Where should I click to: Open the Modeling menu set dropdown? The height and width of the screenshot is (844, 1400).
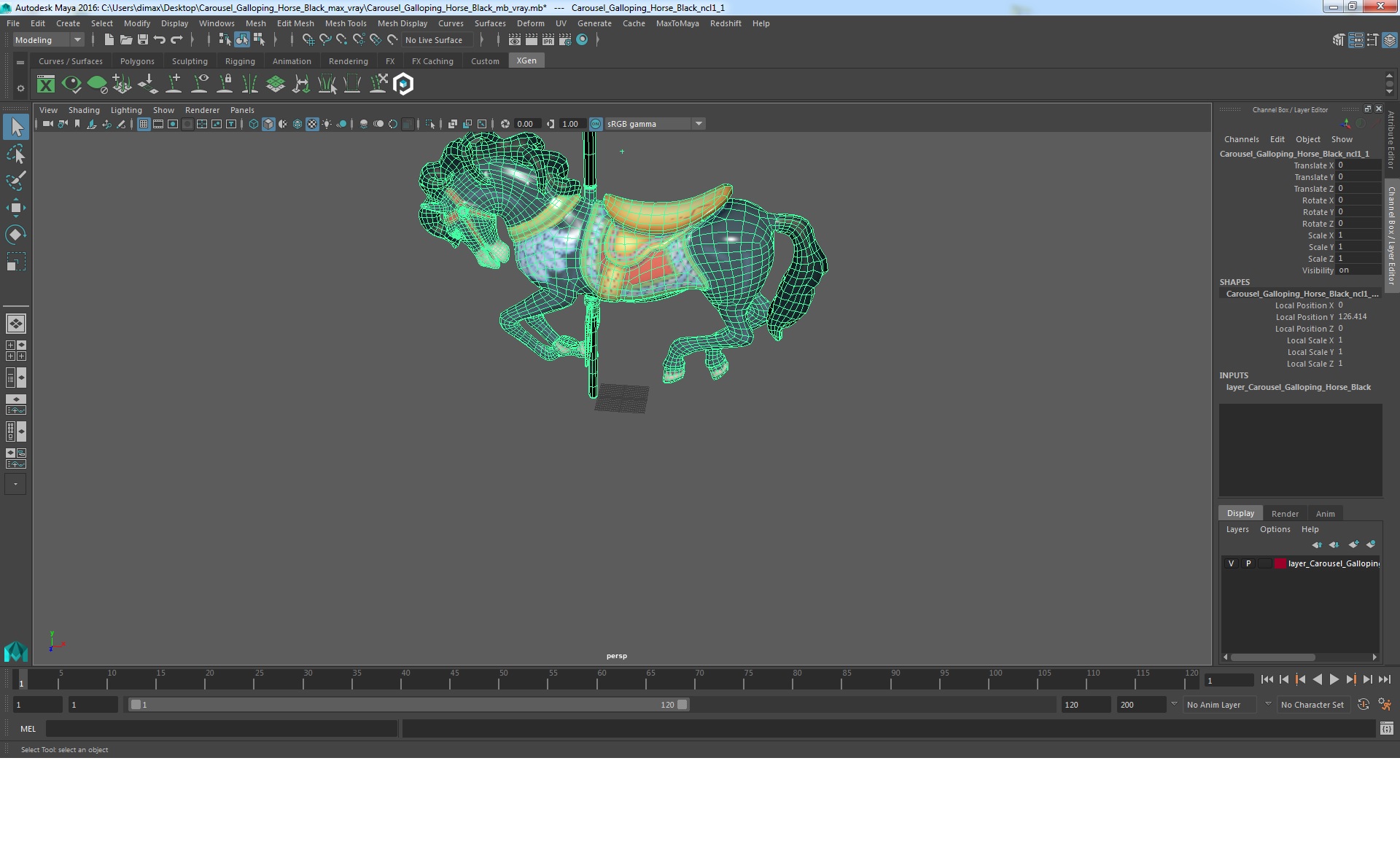click(x=48, y=40)
